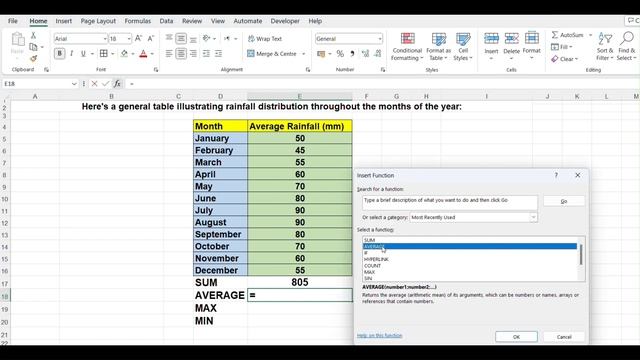Click the Increase Decimal icon

pos(365,53)
